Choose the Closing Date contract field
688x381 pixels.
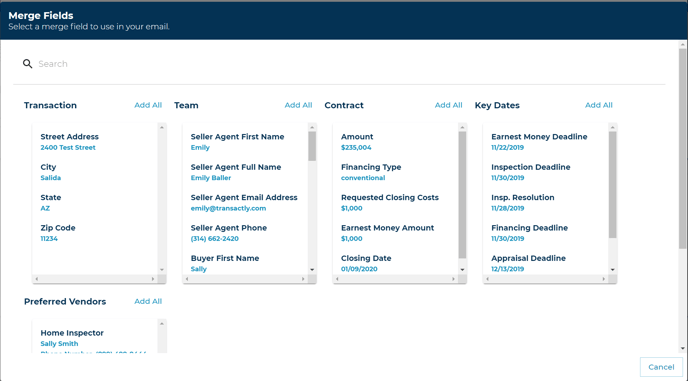(366, 263)
